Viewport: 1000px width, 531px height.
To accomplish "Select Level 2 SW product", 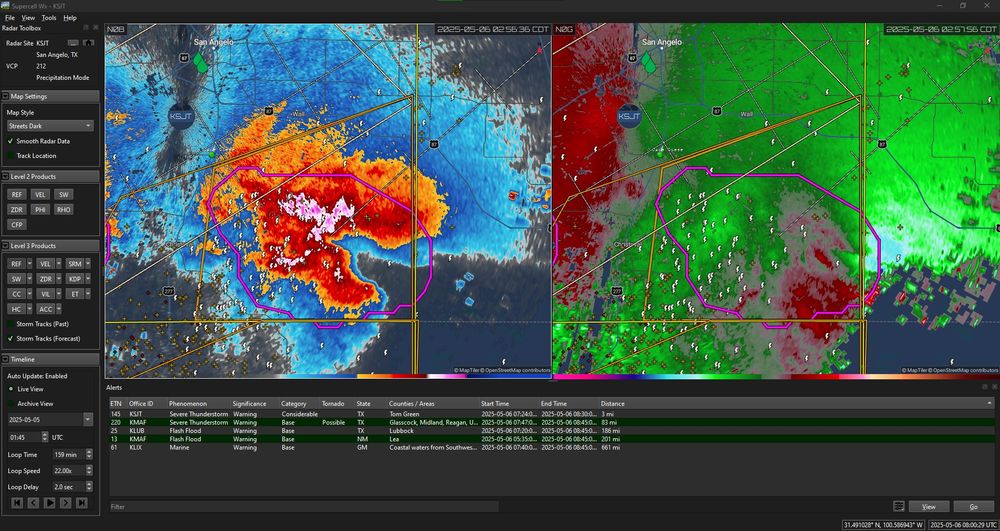I will (x=62, y=194).
